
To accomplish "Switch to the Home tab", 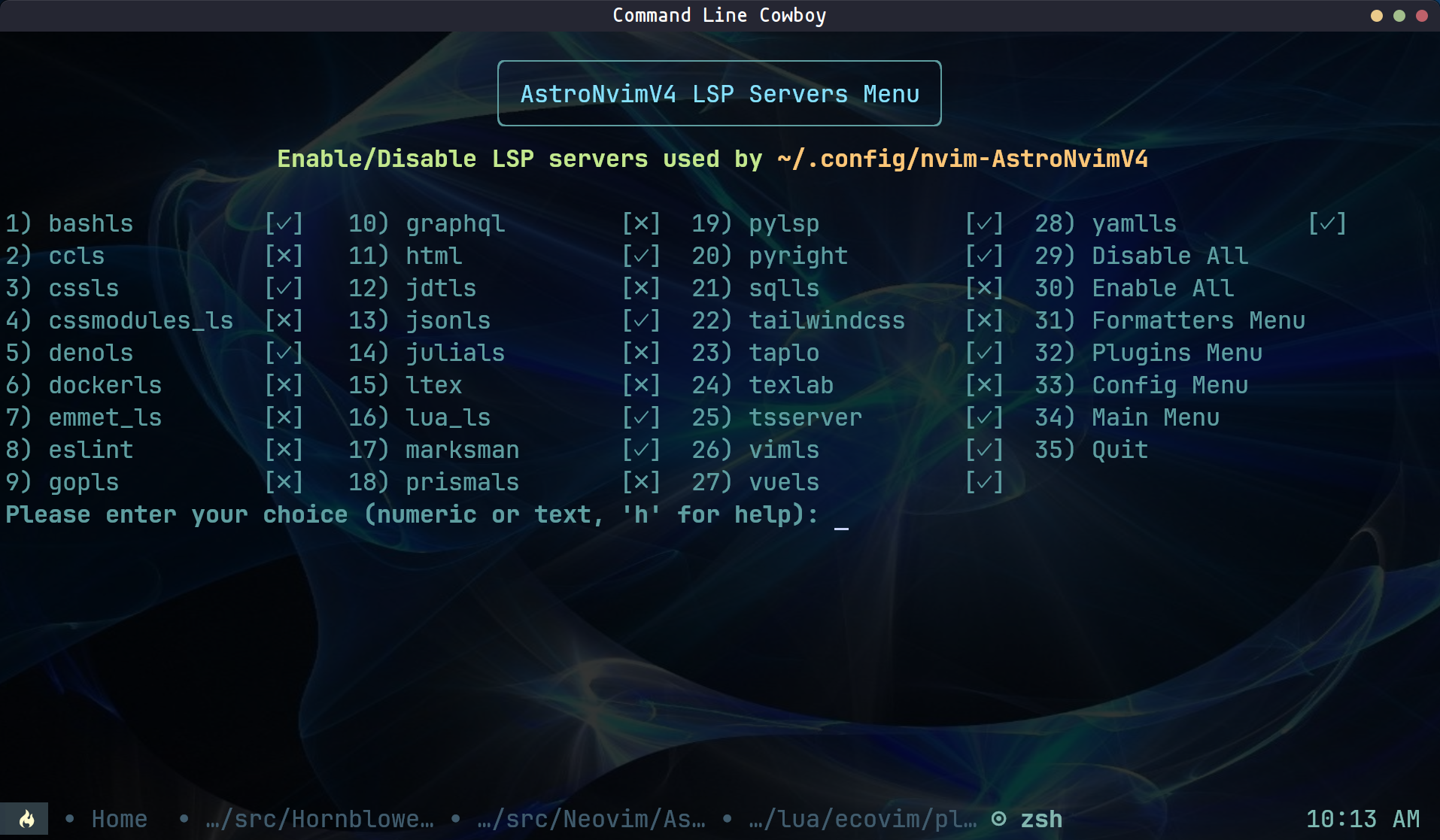I will [120, 819].
